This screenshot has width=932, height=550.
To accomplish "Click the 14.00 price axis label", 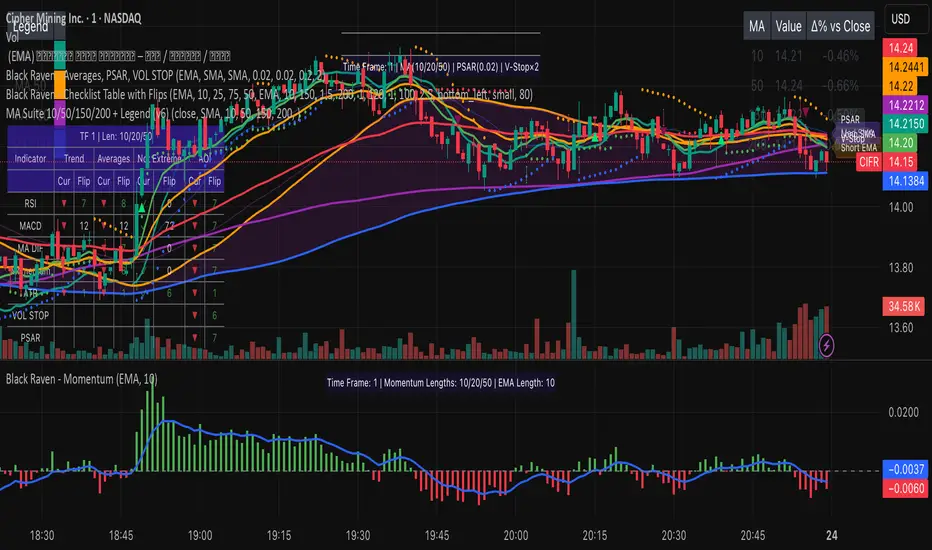I will click(900, 208).
